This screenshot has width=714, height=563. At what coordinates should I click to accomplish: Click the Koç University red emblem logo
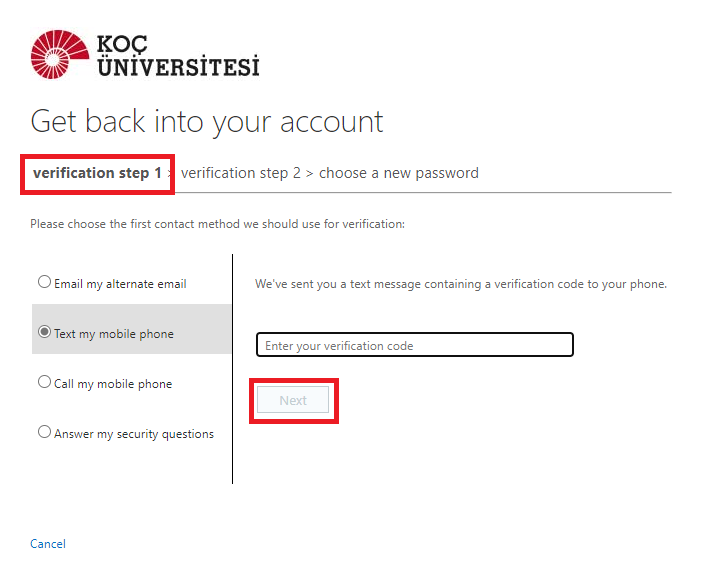pyautogui.click(x=58, y=55)
